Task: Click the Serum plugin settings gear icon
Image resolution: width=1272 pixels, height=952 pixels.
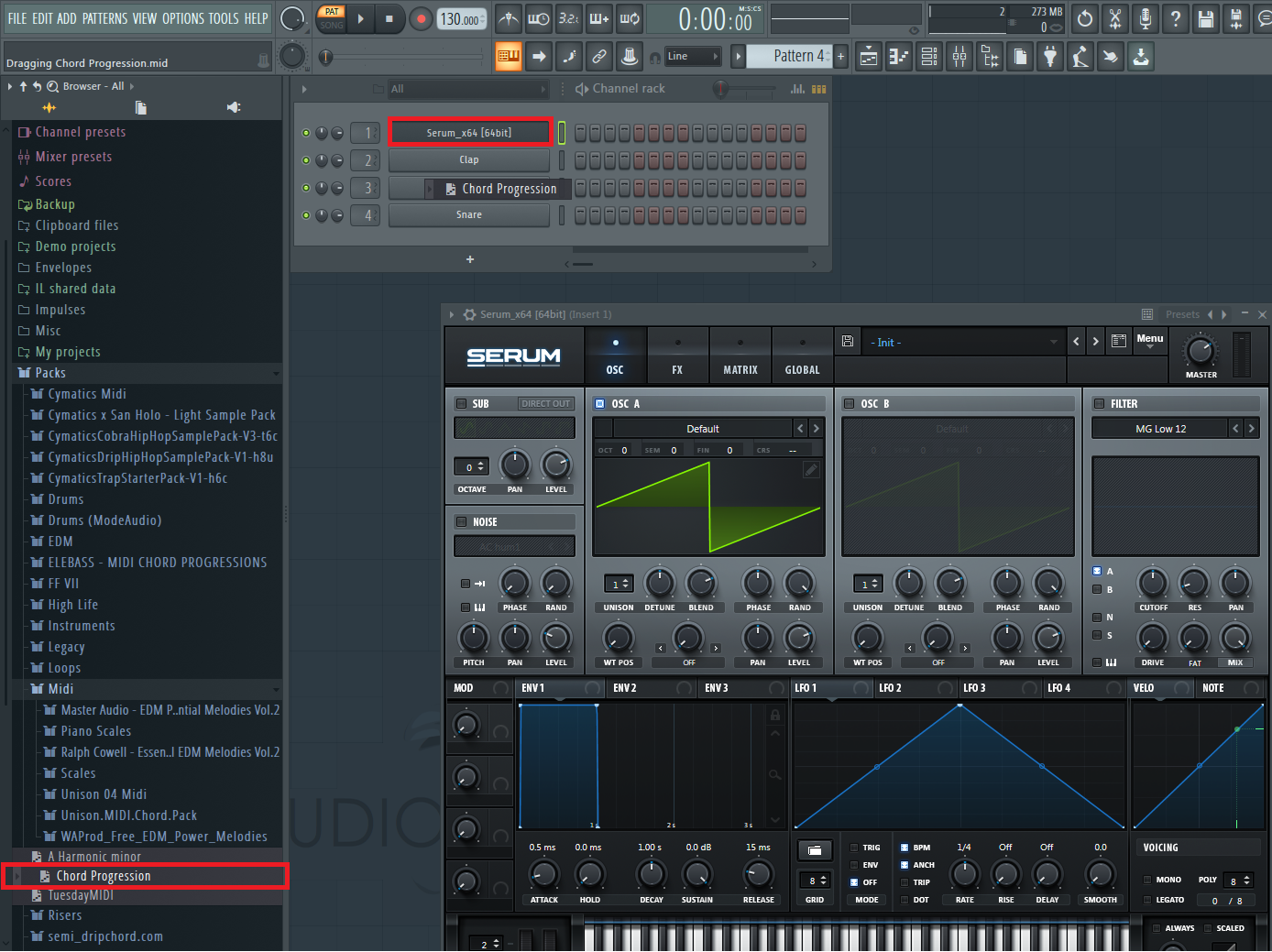Action: point(469,314)
